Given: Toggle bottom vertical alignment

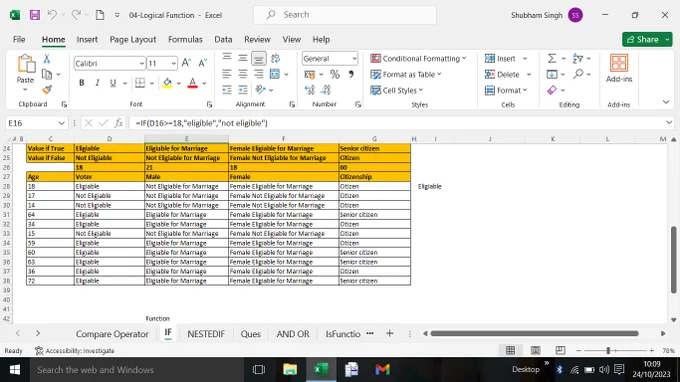Looking at the screenshot, I should click(x=259, y=59).
